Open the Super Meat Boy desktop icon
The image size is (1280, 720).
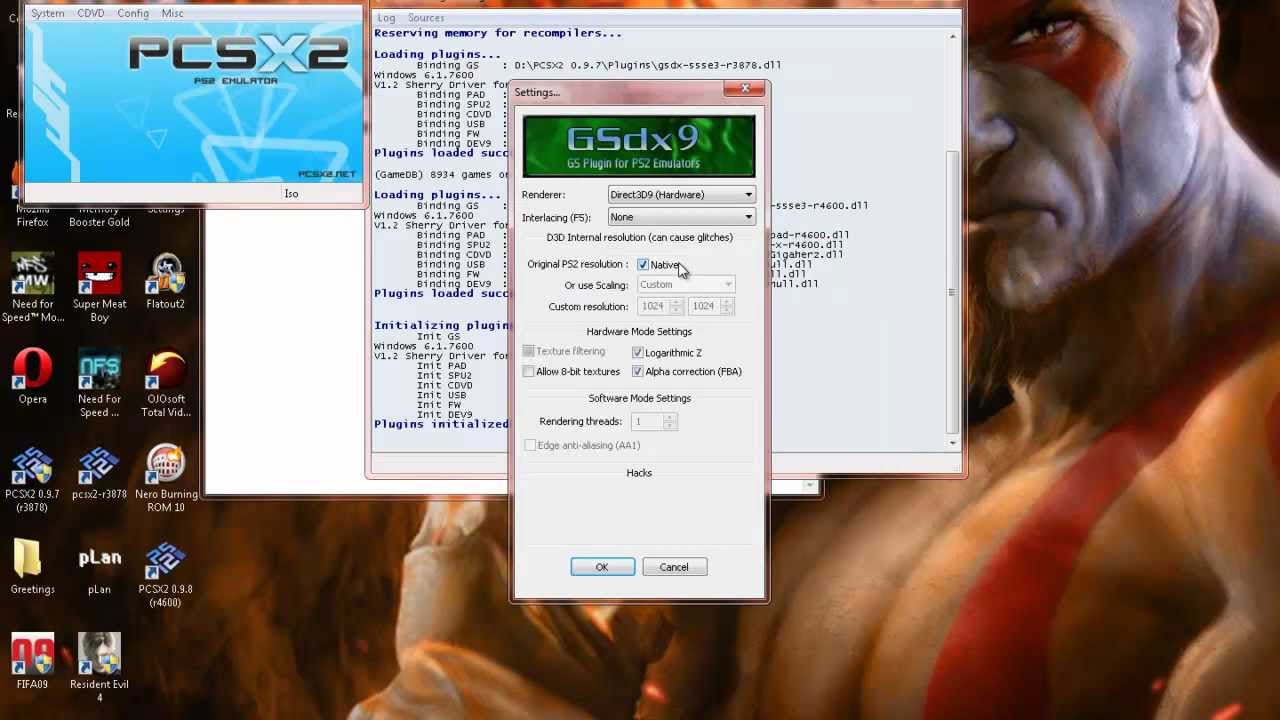[x=99, y=288]
